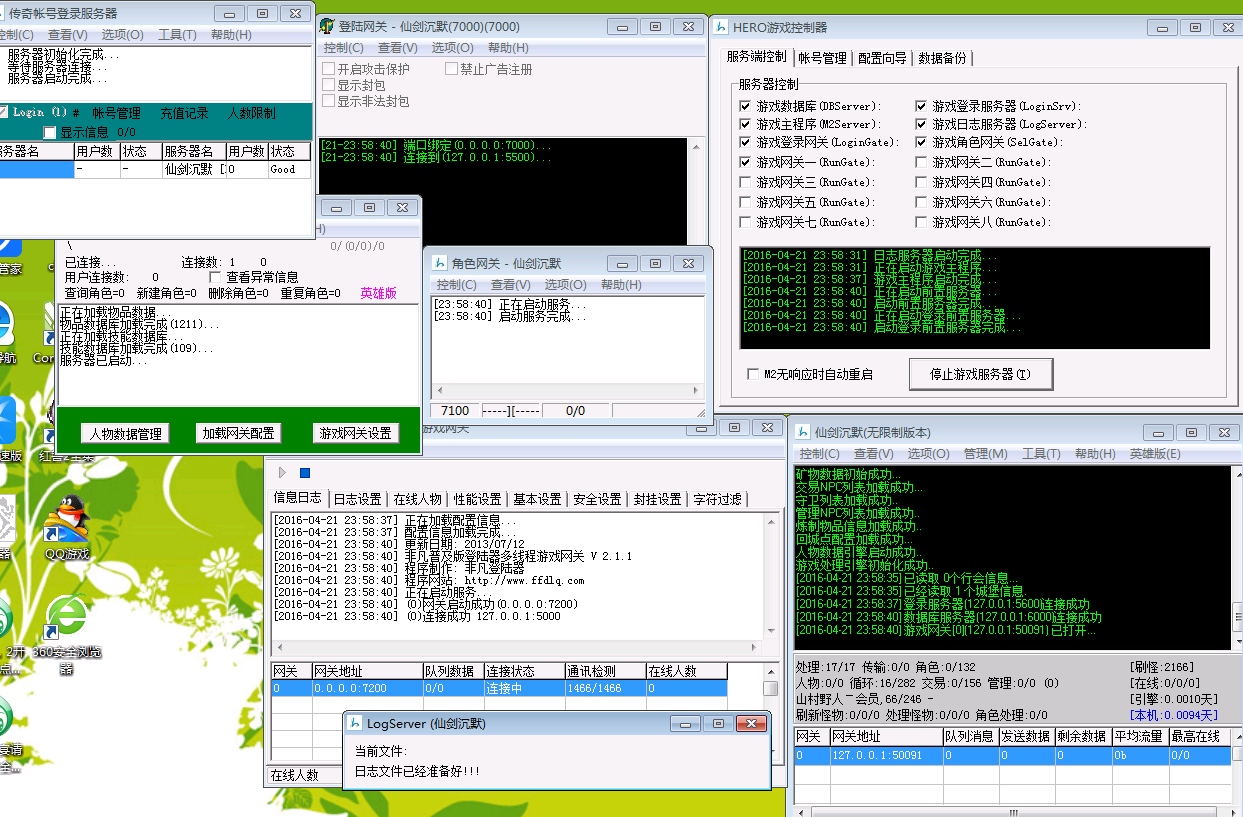Uncheck 游戏登录网关 (LoginGate)
Viewport: 1243px width, 817px height.
pyautogui.click(x=745, y=143)
